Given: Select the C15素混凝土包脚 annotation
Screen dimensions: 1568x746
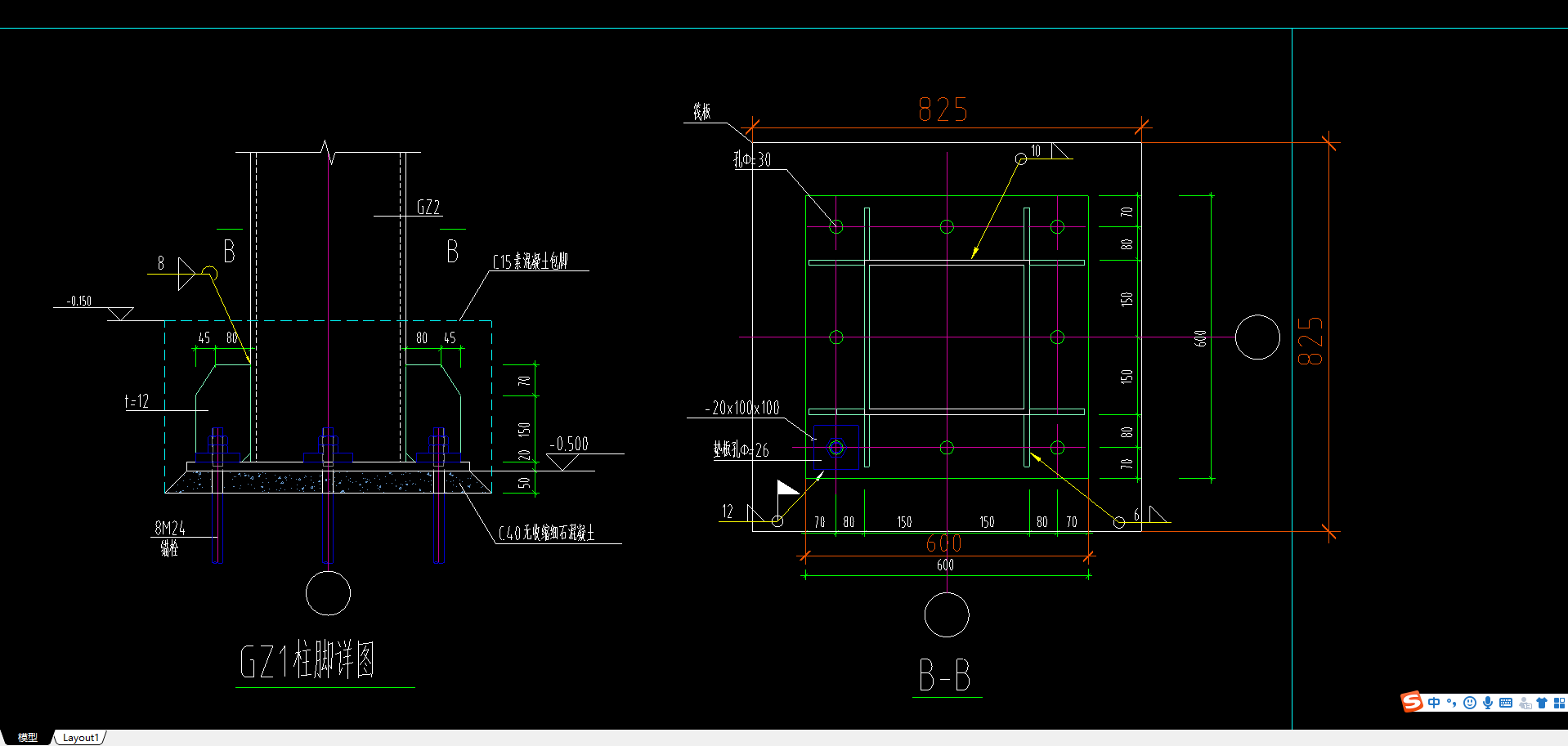Looking at the screenshot, I should click(530, 261).
